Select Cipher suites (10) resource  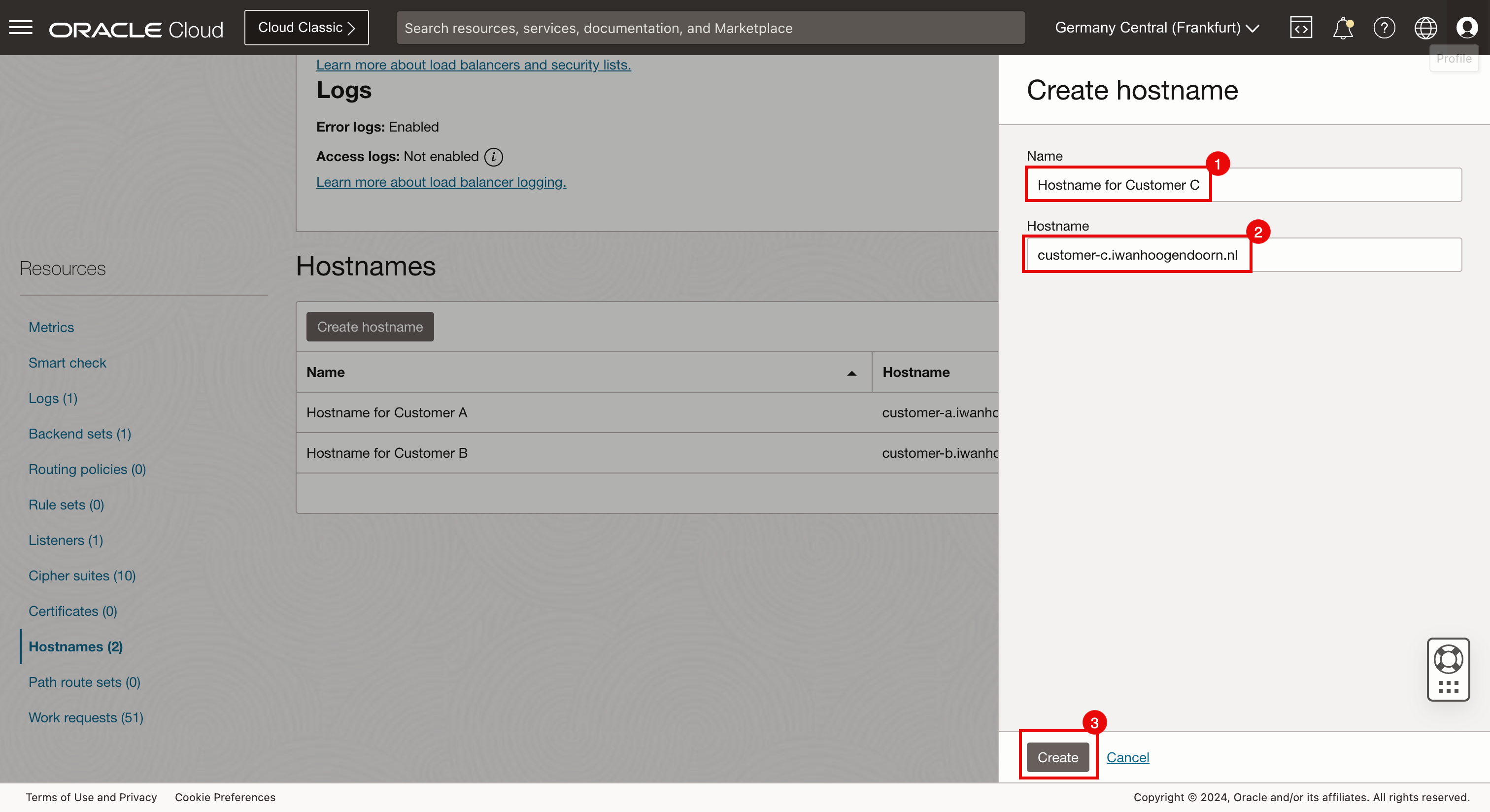tap(82, 576)
